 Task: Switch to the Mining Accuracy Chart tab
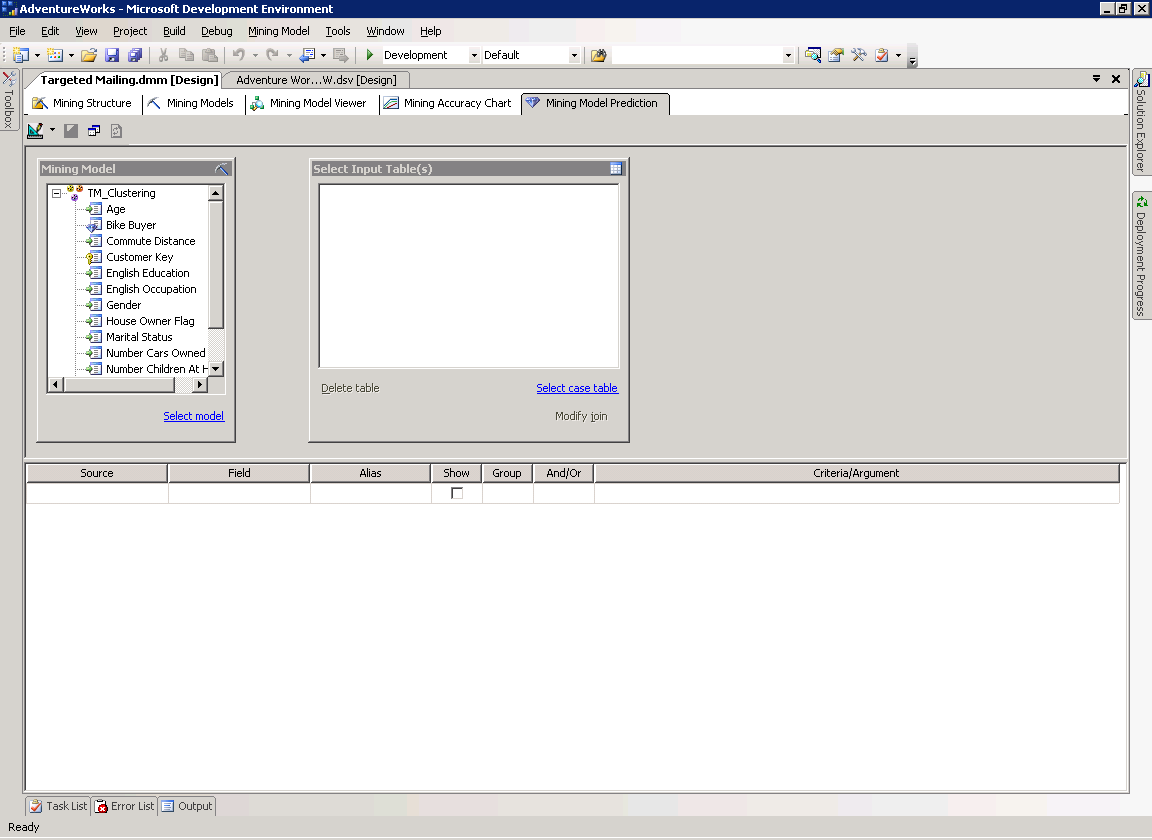447,104
